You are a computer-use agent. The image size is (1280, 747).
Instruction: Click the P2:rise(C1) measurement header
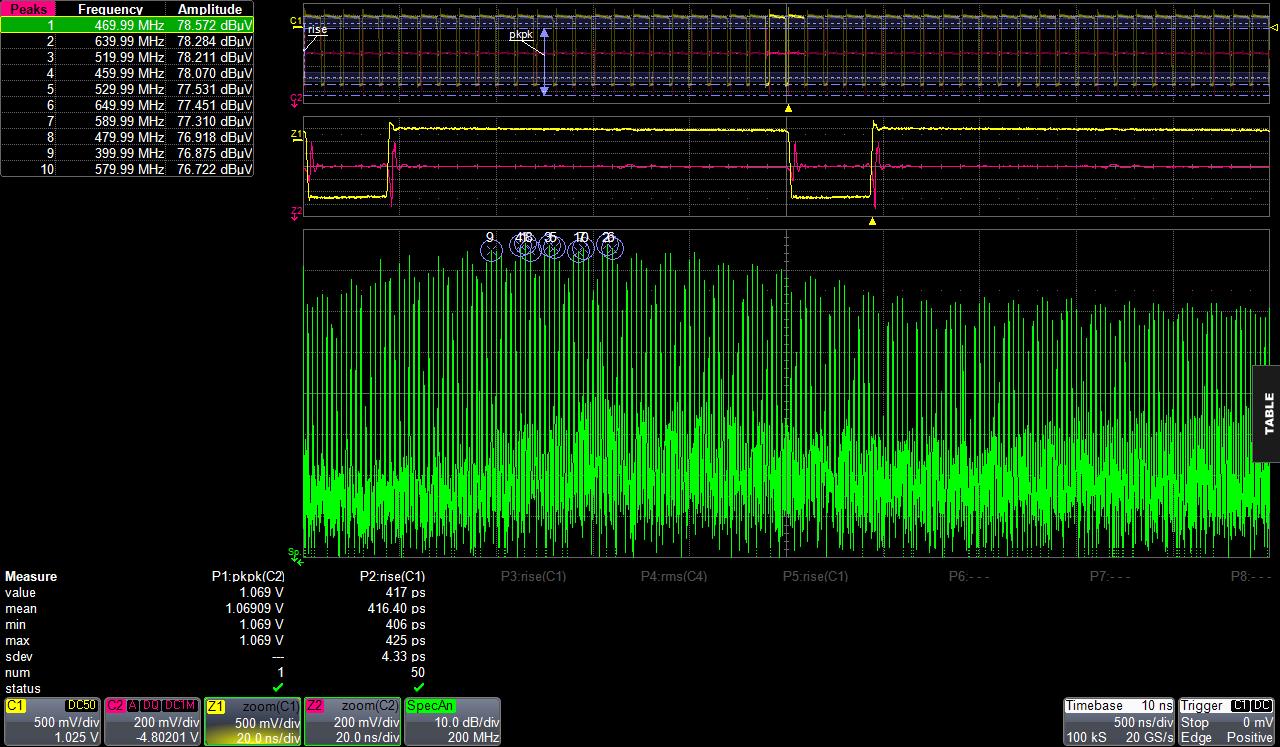pos(392,576)
